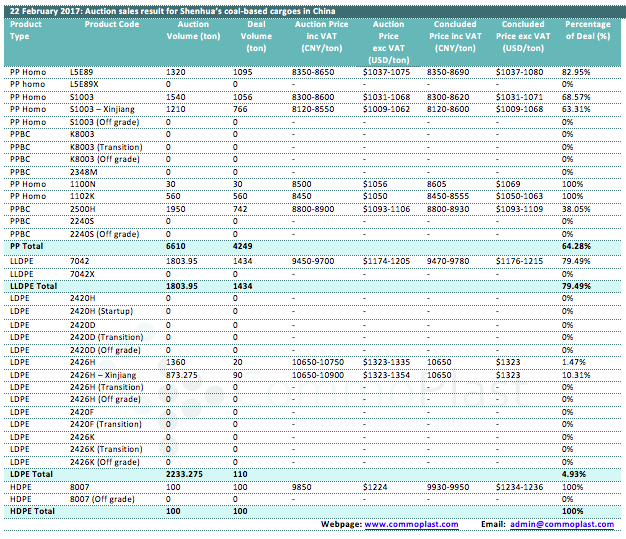The height and width of the screenshot is (539, 626).
Task: Click the LLDPE Total row label
Action: point(35,286)
